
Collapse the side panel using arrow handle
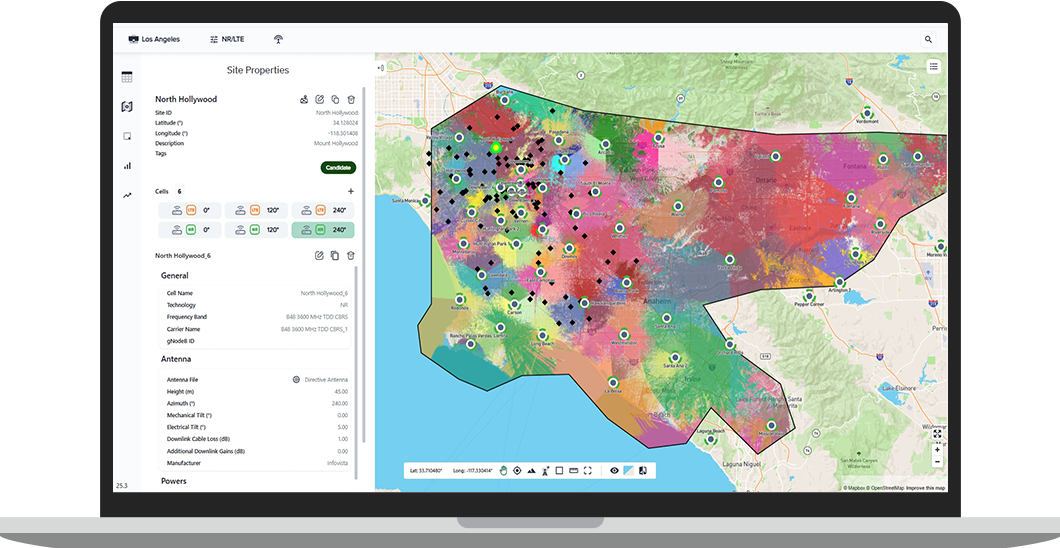coord(381,68)
